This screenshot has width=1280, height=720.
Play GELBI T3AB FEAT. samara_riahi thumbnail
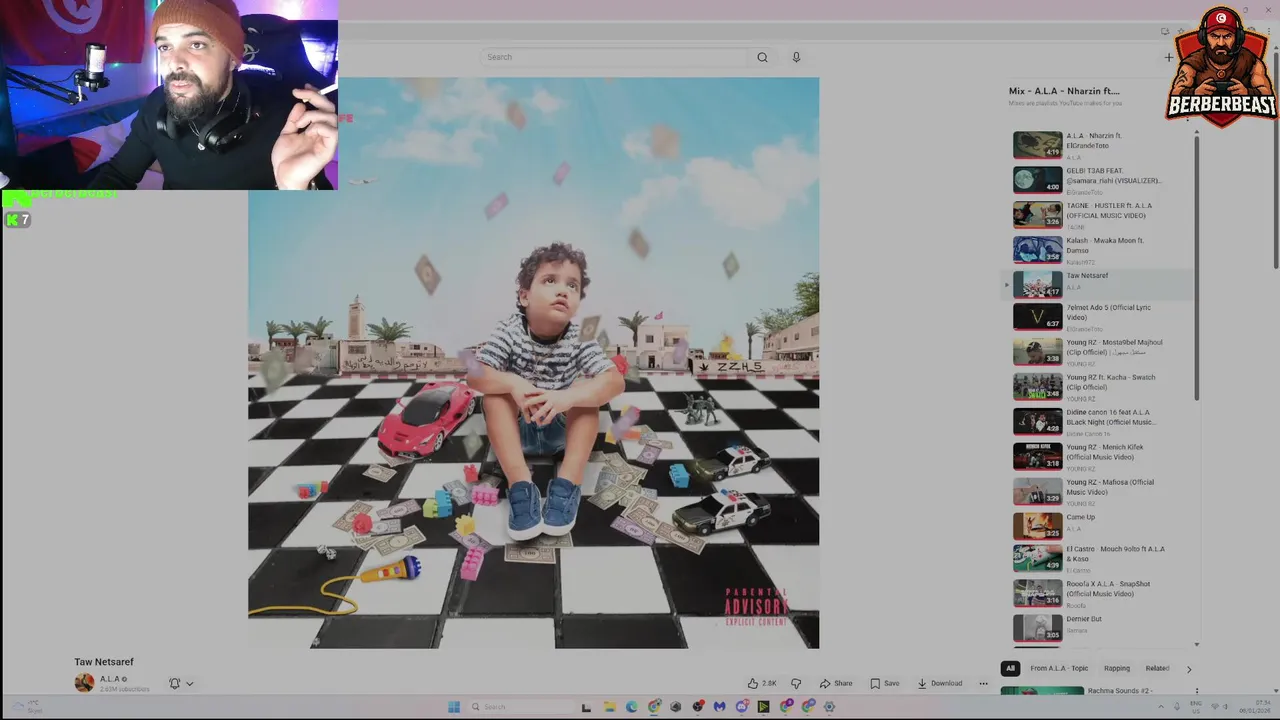point(1037,180)
